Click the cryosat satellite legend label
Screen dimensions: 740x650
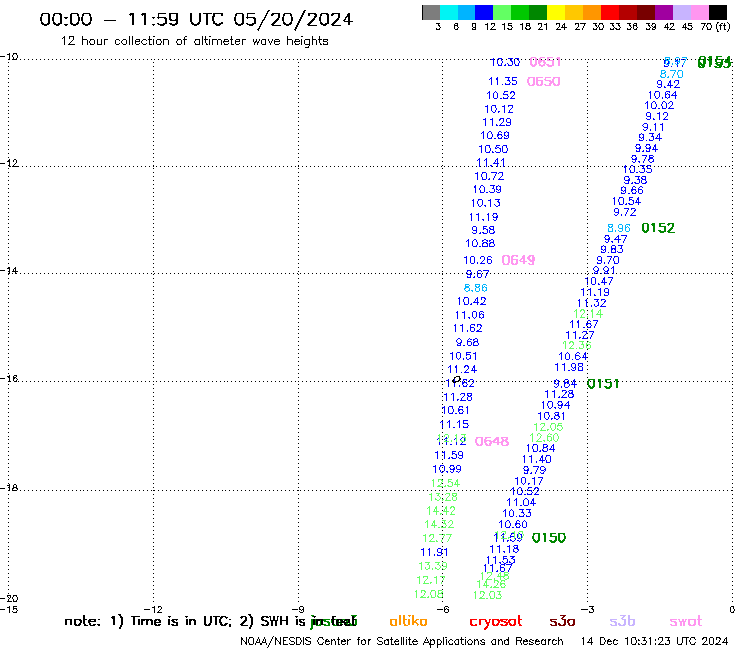click(496, 622)
